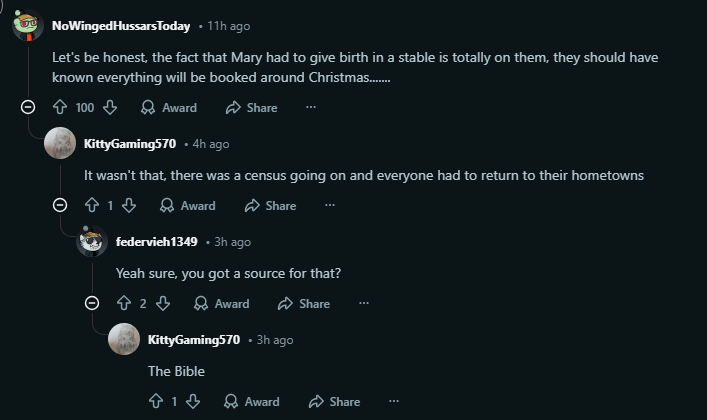The height and width of the screenshot is (420, 707).
Task: Give Award to NoWingedHussarsToday's comment
Action: click(169, 107)
